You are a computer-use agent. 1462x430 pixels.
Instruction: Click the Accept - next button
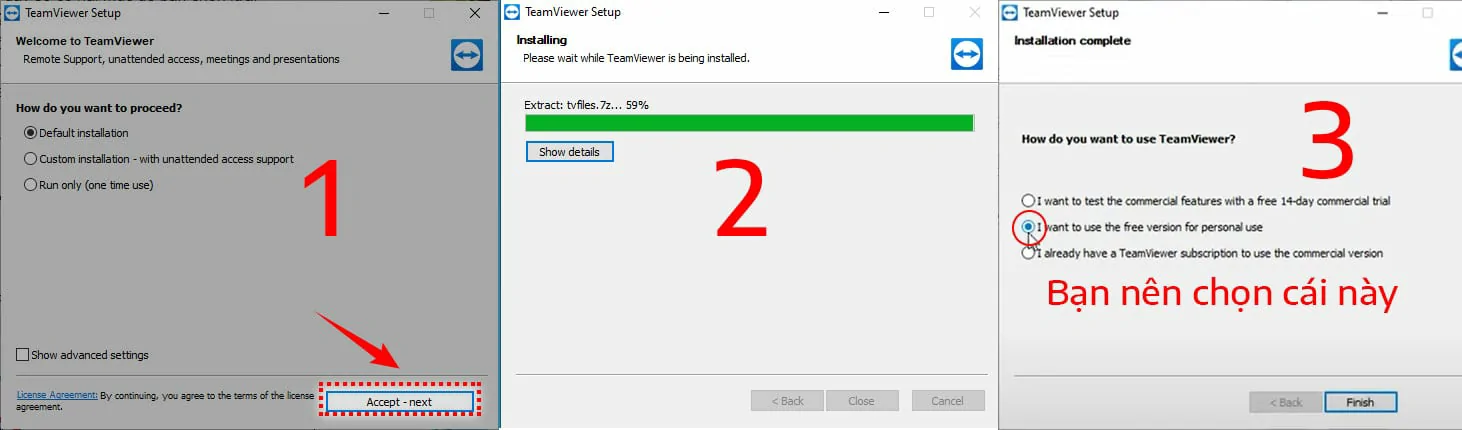tap(399, 402)
